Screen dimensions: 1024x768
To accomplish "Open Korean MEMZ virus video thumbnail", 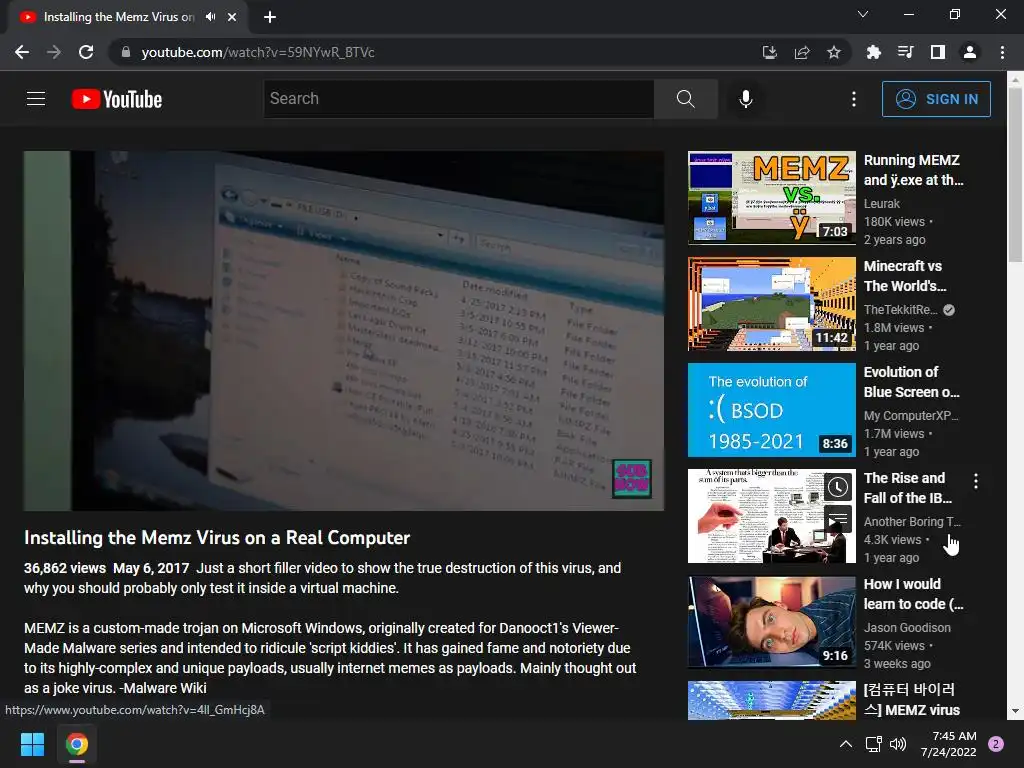I will 772,700.
